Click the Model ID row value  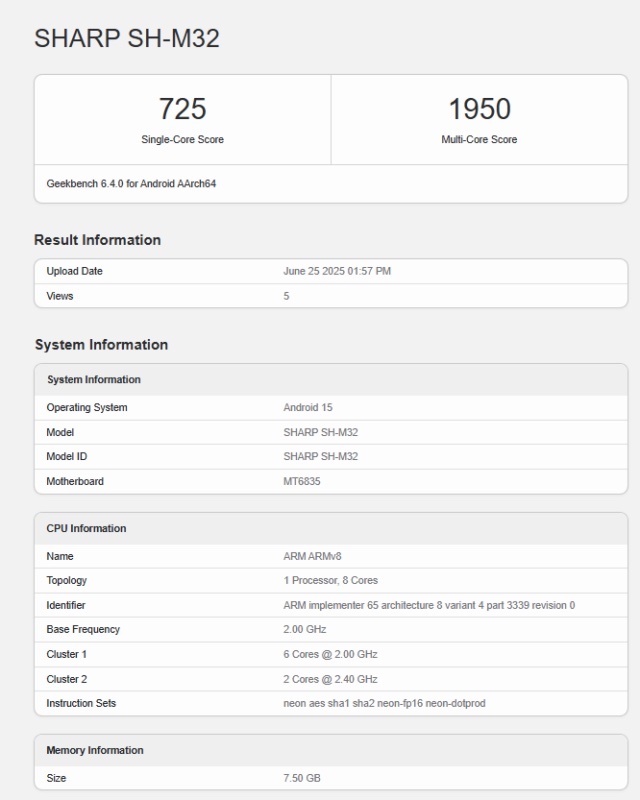(321, 456)
